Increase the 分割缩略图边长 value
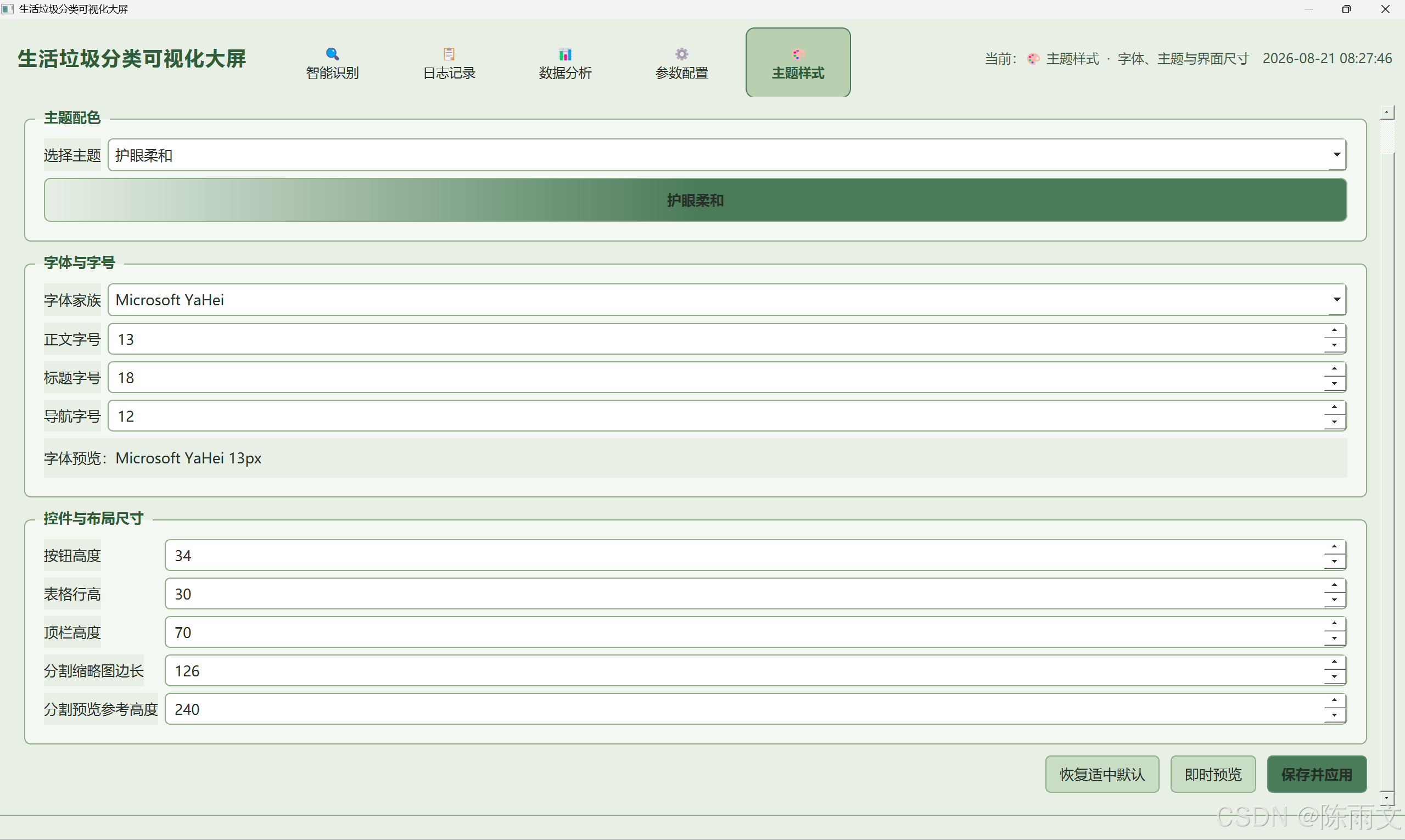This screenshot has height=840, width=1405. (1334, 663)
